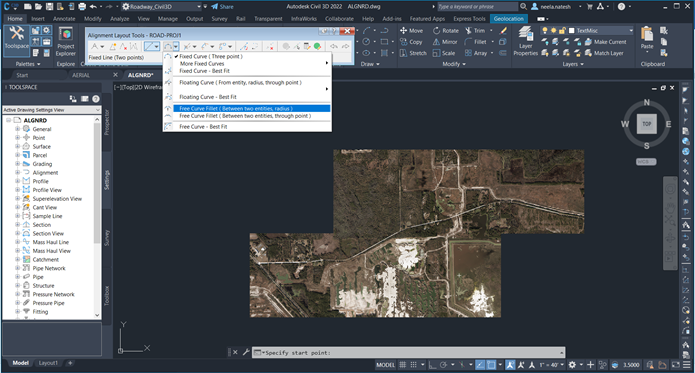This screenshot has height=373, width=695.
Task: Select the Stretch tool
Action: tap(413, 53)
